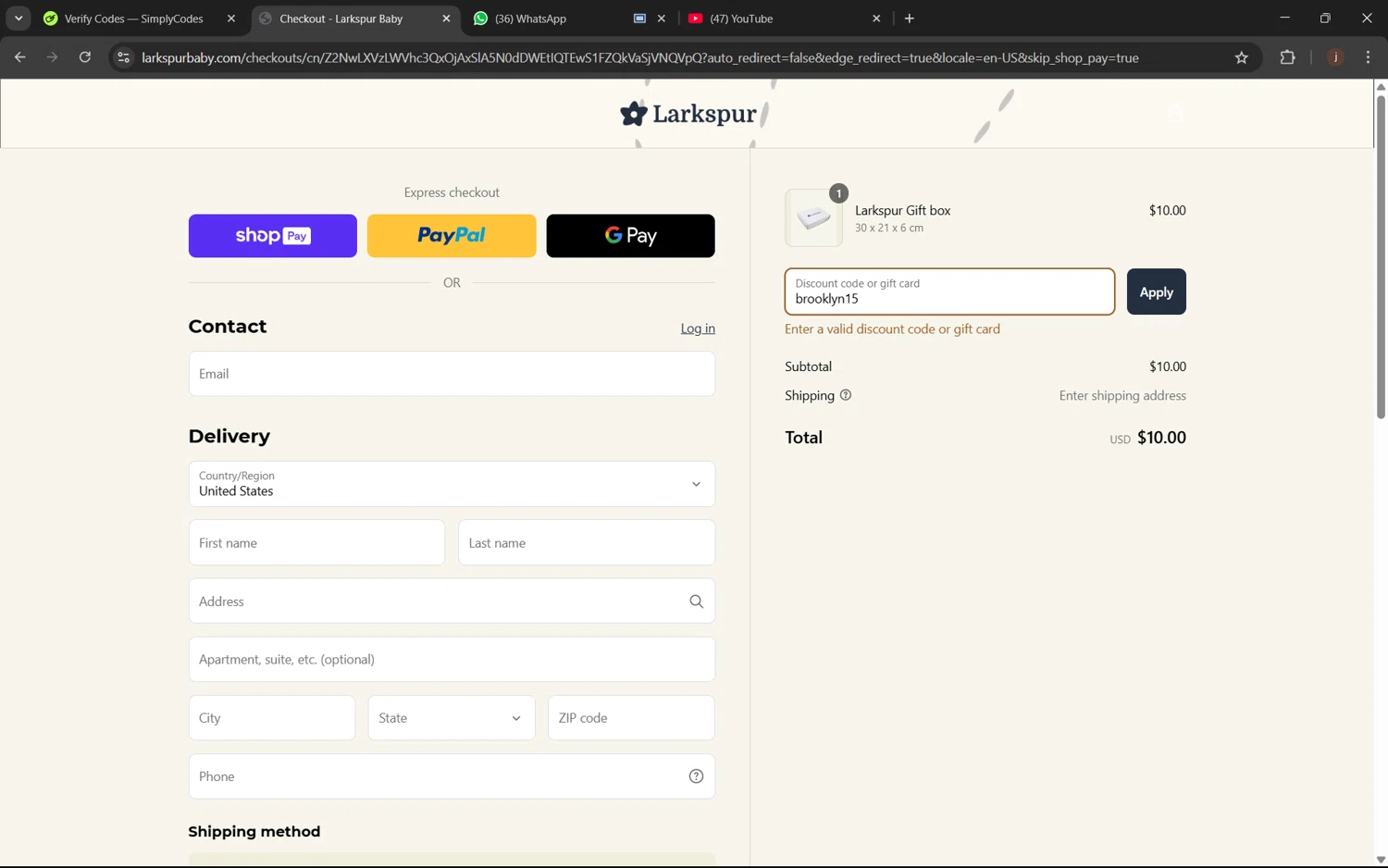Screen dimensions: 1388x868
Task: Open the Chrome three-dot menu
Action: [x=1368, y=57]
